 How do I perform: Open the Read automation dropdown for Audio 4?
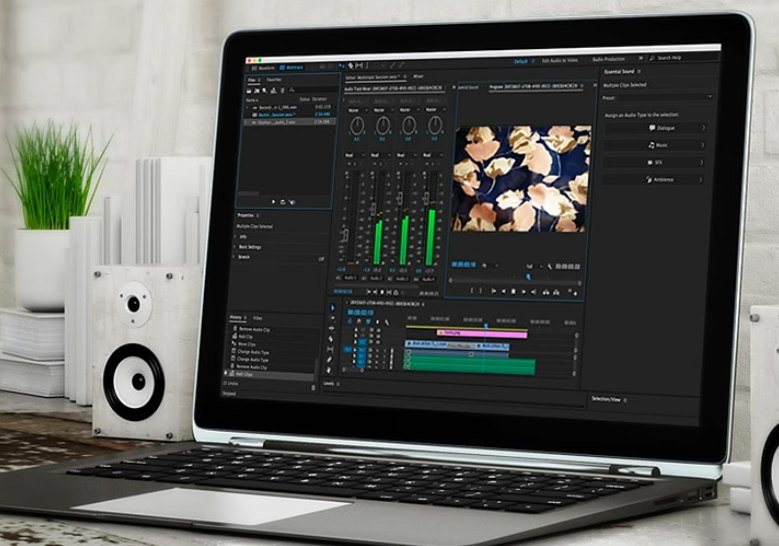[431, 155]
